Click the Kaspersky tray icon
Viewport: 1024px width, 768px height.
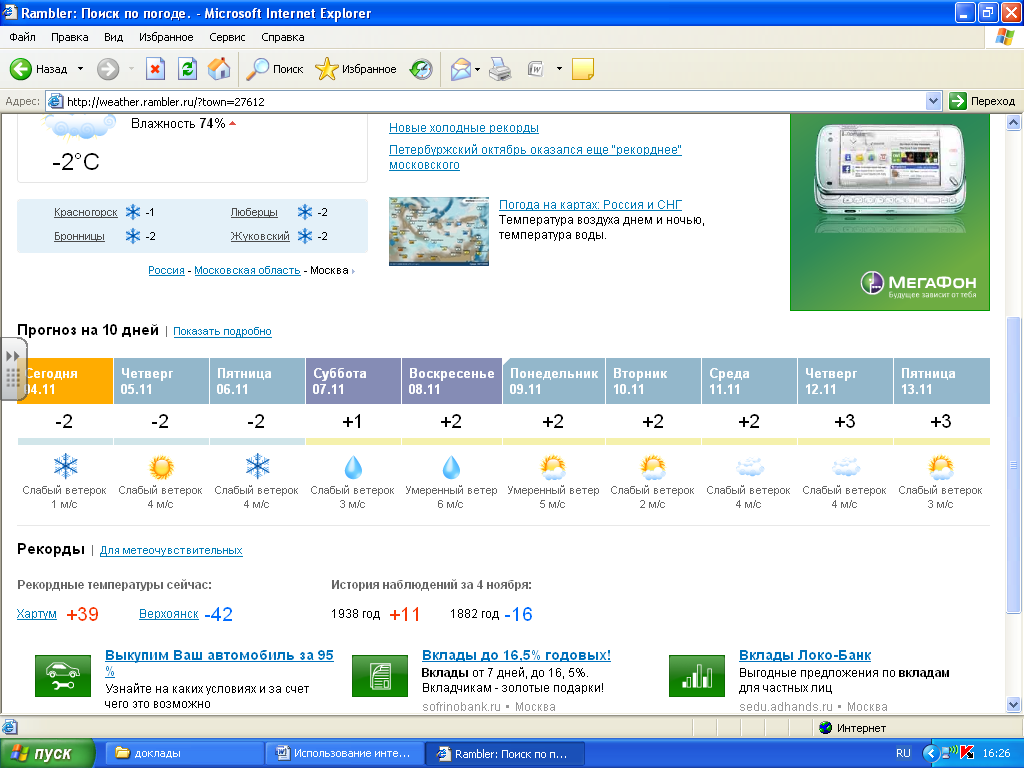pos(967,753)
